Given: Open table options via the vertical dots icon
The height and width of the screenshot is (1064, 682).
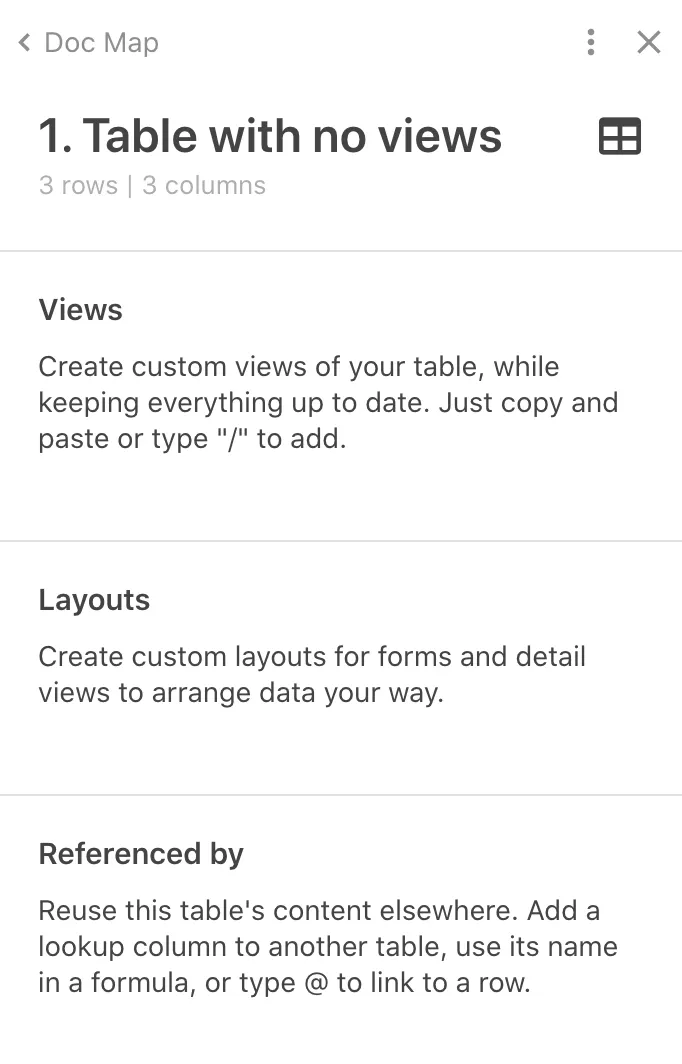Looking at the screenshot, I should point(591,43).
